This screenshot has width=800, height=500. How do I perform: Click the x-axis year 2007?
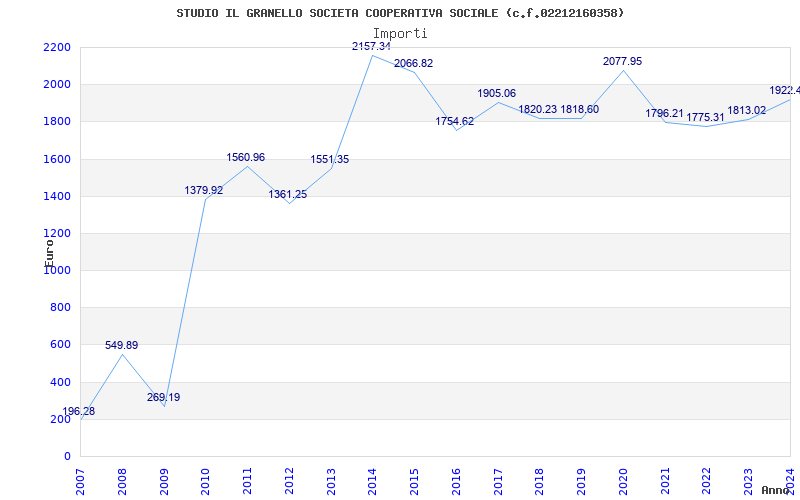coord(80,482)
